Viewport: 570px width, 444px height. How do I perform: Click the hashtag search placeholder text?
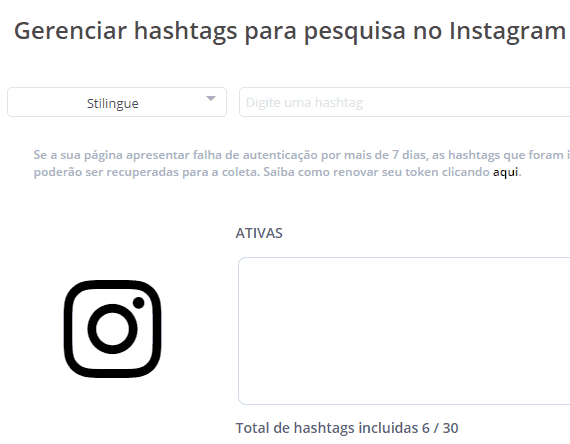coord(304,103)
